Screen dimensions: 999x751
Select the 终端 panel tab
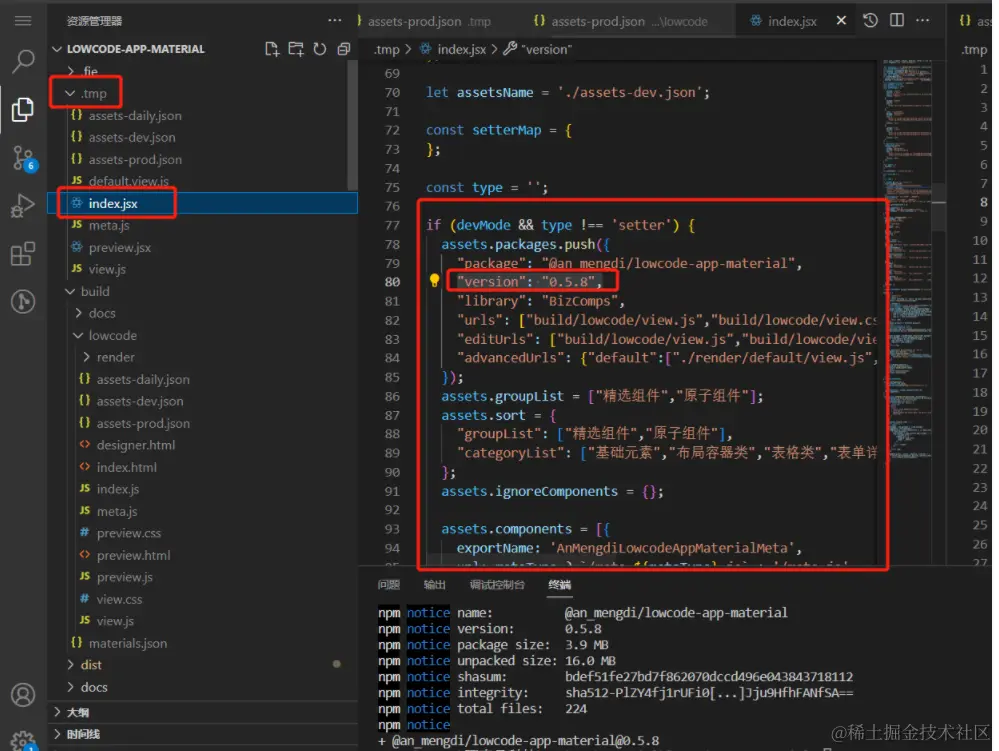click(x=559, y=585)
